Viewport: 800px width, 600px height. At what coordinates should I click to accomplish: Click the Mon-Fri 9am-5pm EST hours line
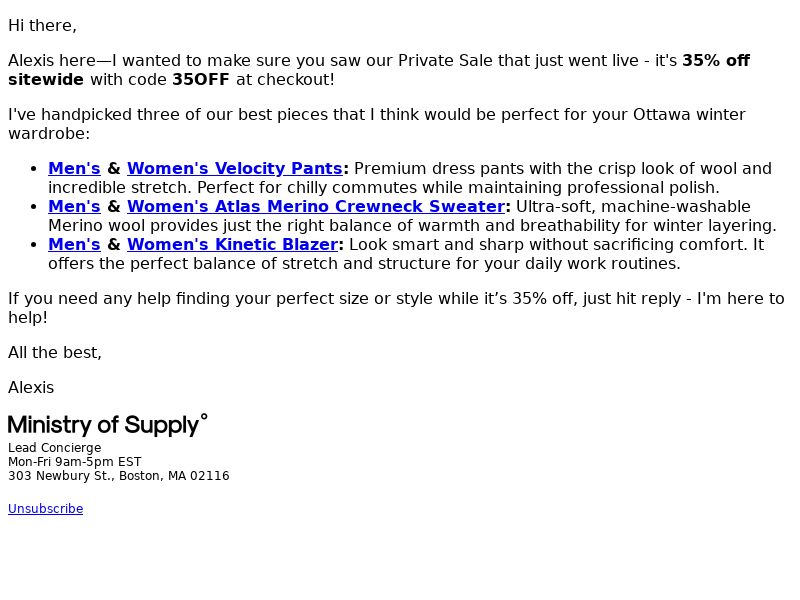[74, 462]
